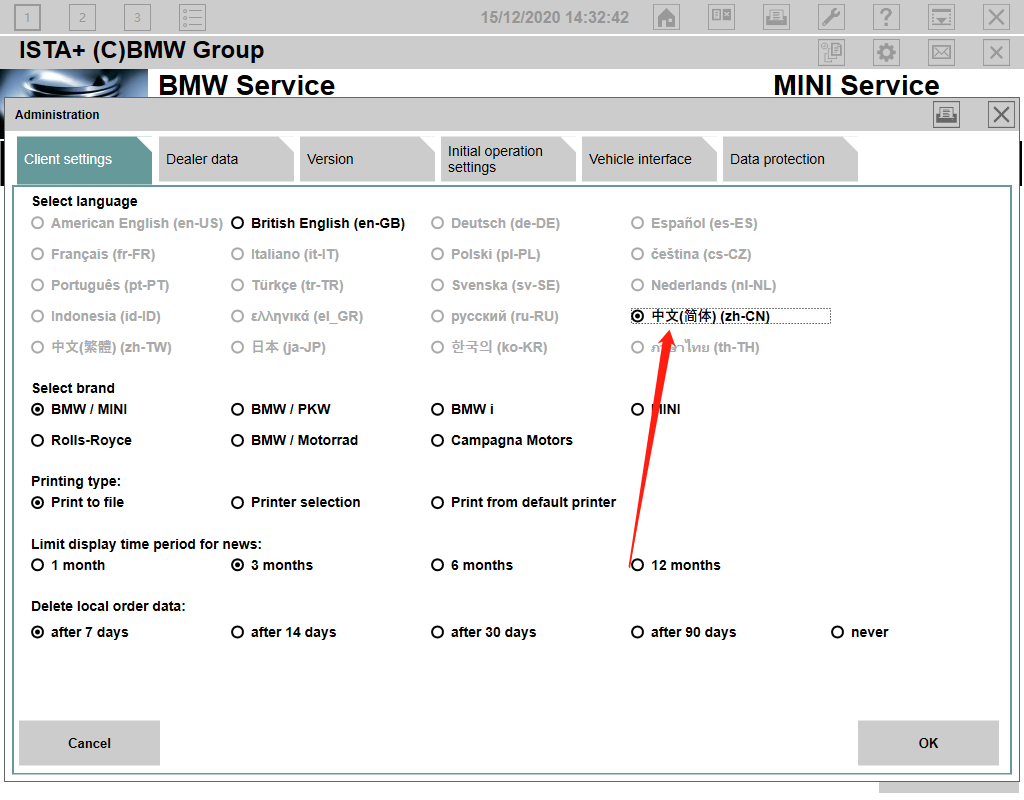
Task: Open the envelope message icon
Action: pos(941,53)
